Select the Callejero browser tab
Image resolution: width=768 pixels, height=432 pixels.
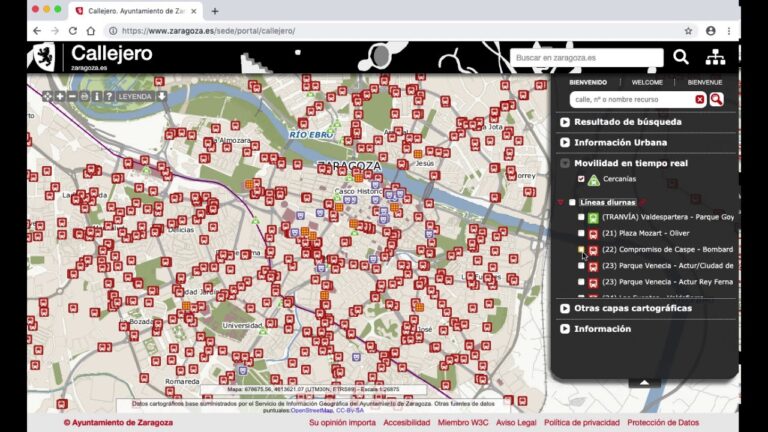tap(135, 11)
